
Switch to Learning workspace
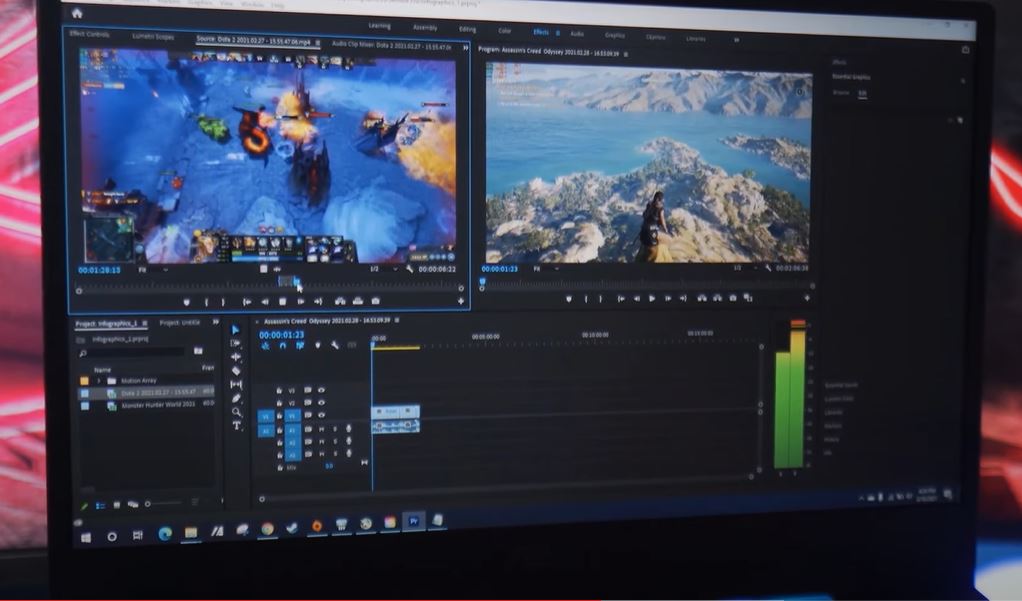click(379, 26)
